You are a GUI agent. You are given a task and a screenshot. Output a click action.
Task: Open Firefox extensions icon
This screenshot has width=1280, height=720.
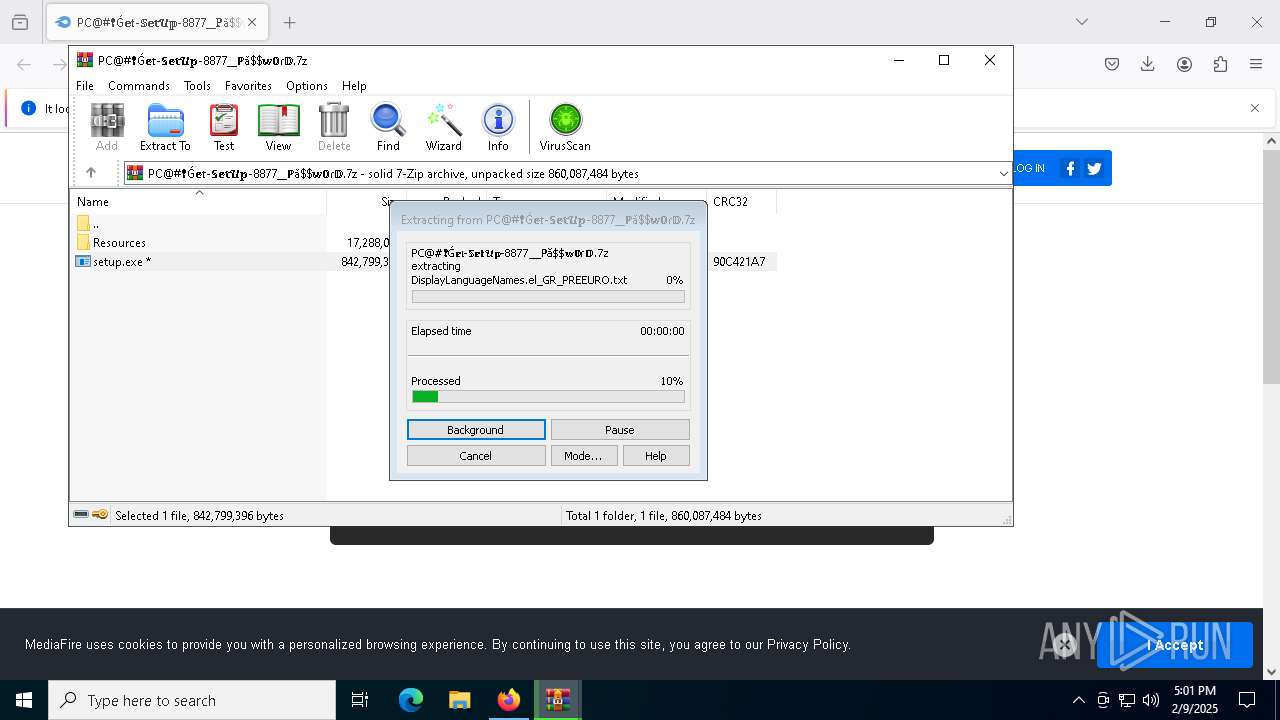pos(1220,64)
